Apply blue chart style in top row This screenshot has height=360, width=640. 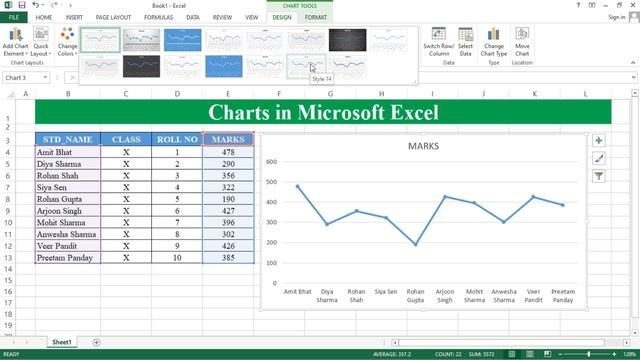pyautogui.click(x=182, y=40)
